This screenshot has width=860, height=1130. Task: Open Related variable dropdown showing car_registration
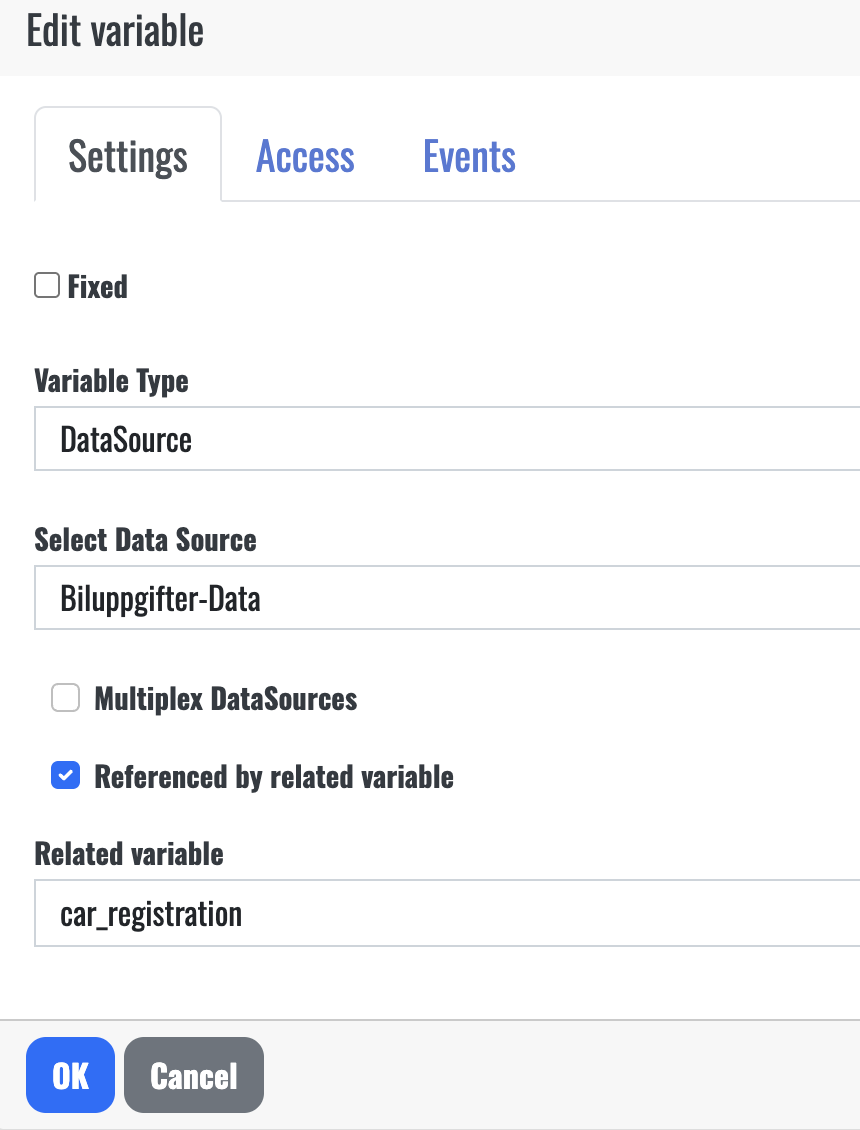coord(447,913)
